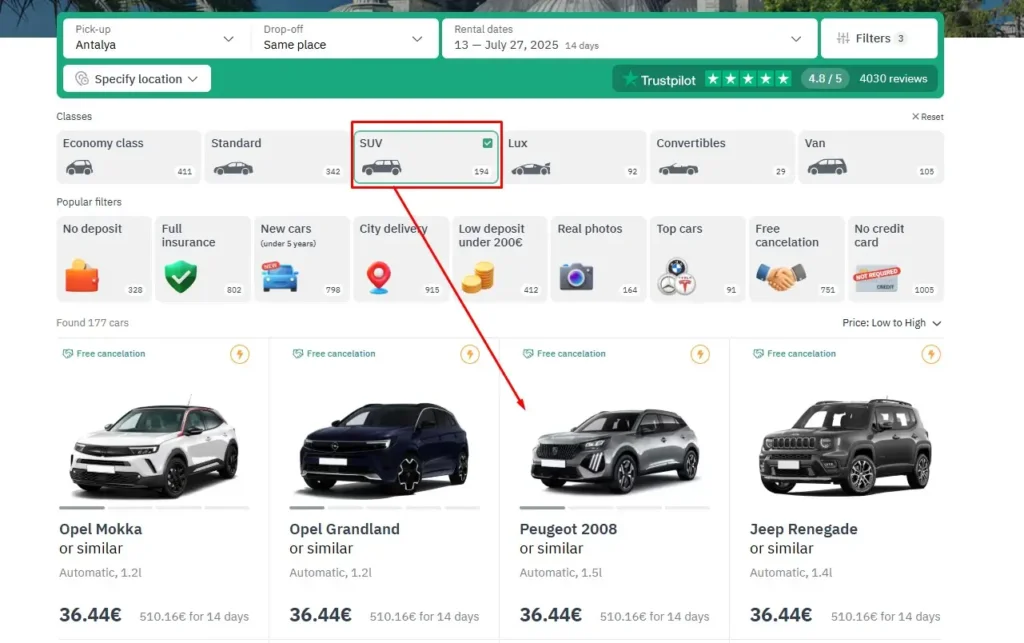
Task: Click the Opel Grandland image carousel indicator
Action: [x=385, y=507]
